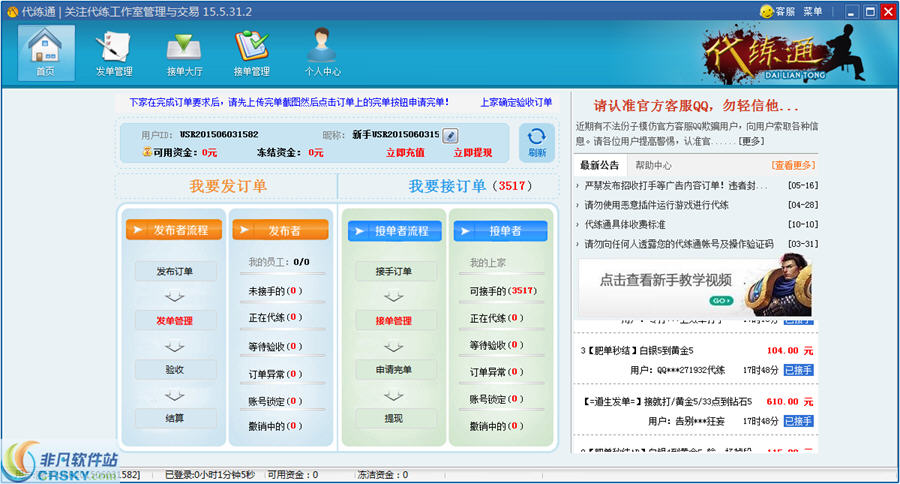
Task: Open notice 请勿使用恶意插件运行游戏进行代练
Action: (657, 205)
